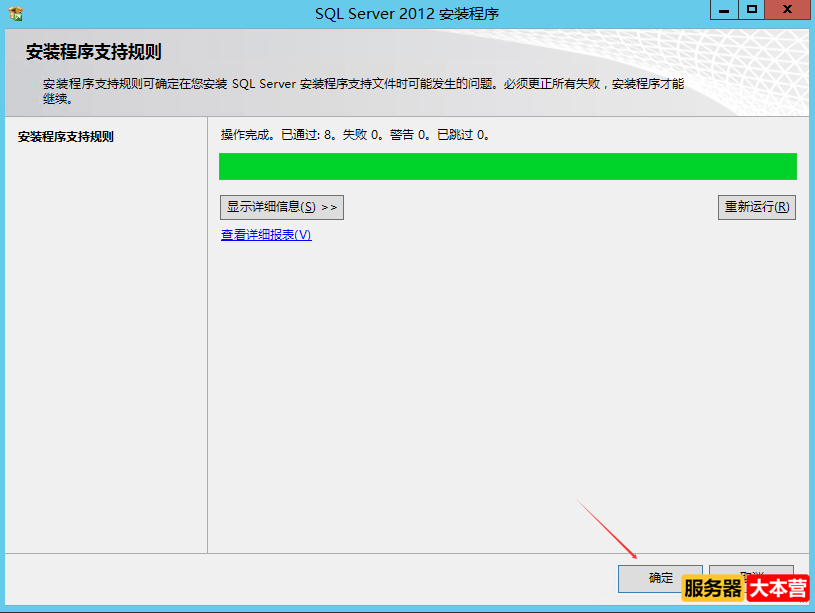815x613 pixels.
Task: Minimize the SQL Server setup window
Action: tap(724, 10)
